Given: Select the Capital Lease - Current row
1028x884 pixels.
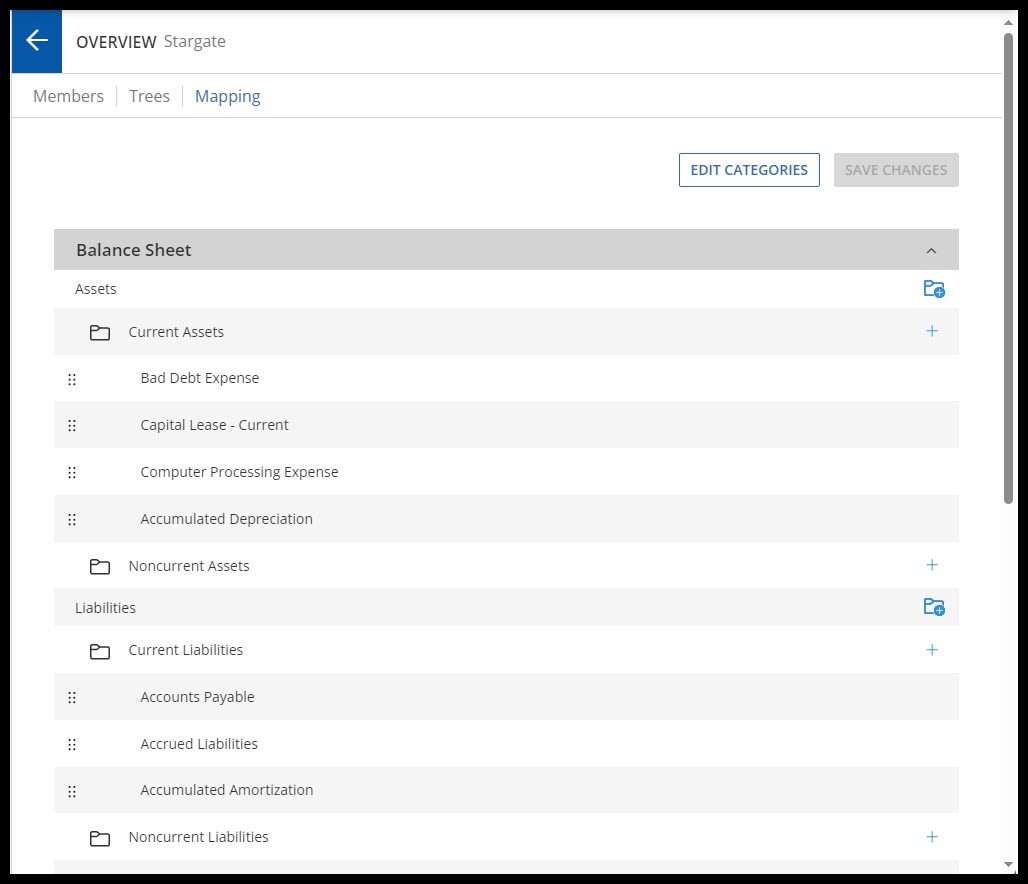Looking at the screenshot, I should [x=214, y=425].
